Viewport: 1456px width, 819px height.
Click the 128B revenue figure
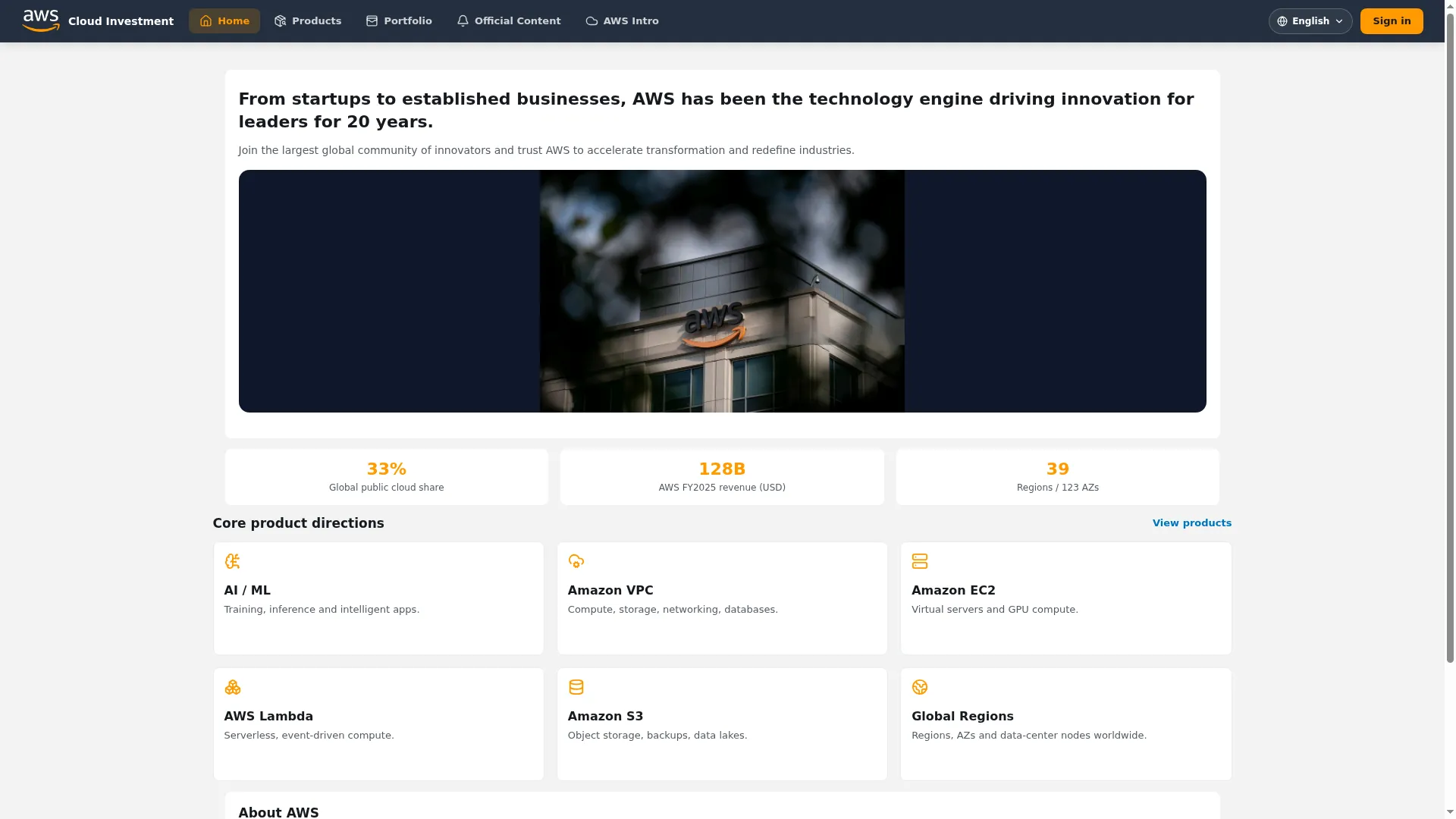(722, 469)
